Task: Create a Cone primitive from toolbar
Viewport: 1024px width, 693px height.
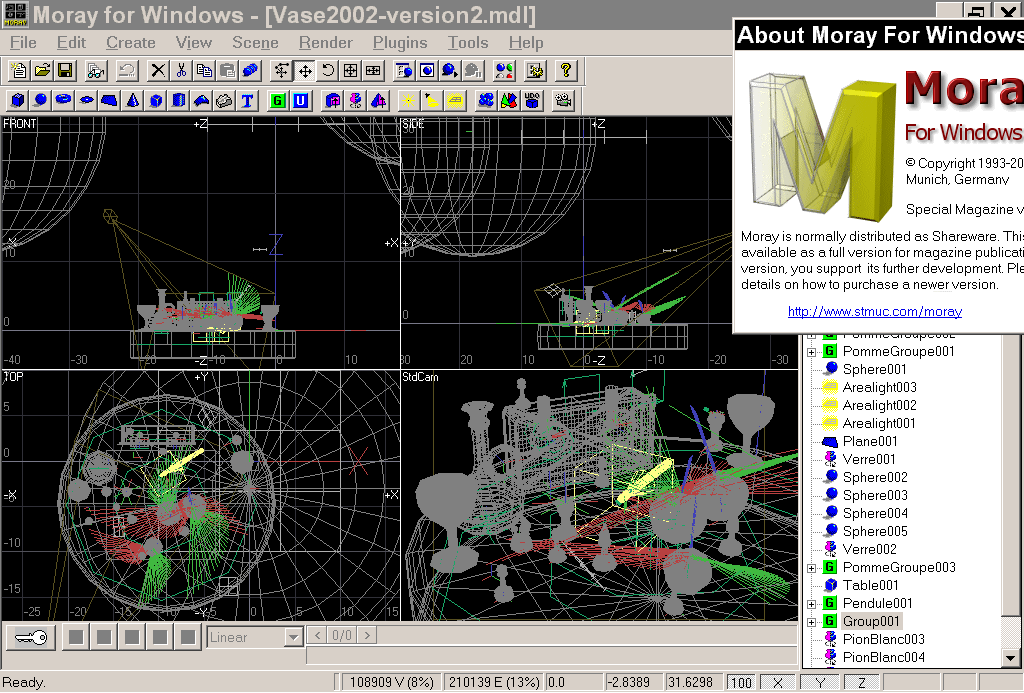Action: point(133,101)
